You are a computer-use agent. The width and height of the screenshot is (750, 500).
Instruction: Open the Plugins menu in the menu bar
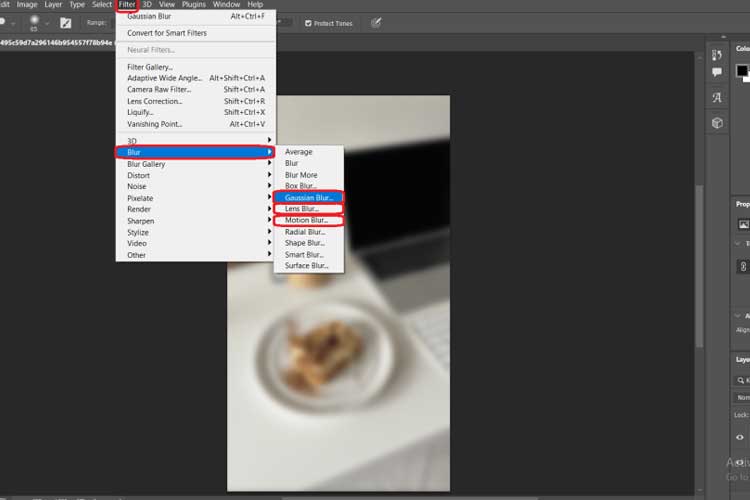coord(194,4)
